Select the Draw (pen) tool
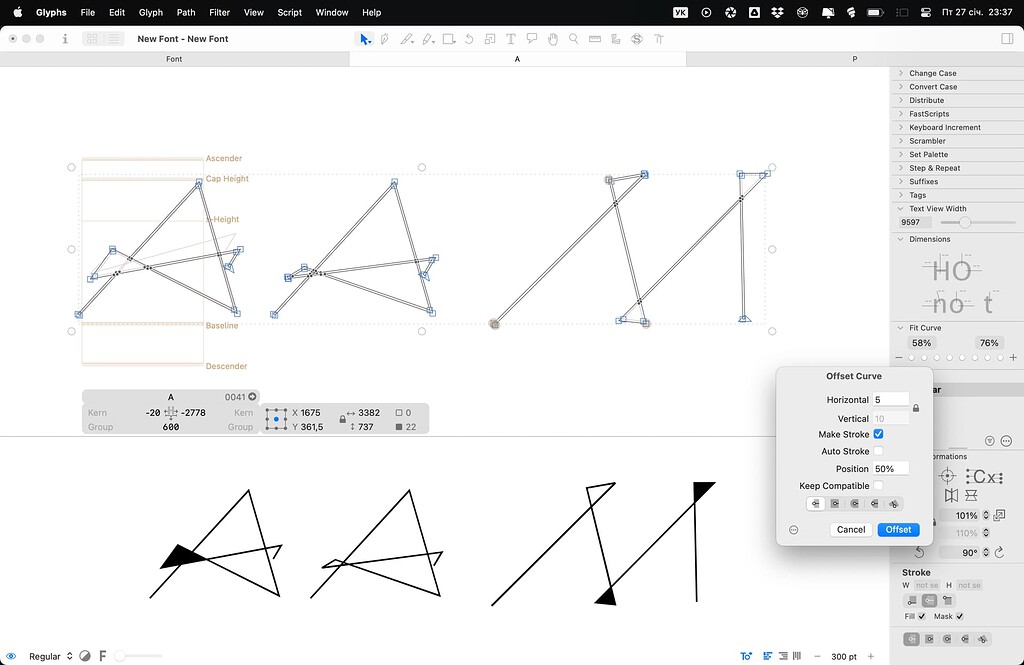1024x665 pixels. 385,39
